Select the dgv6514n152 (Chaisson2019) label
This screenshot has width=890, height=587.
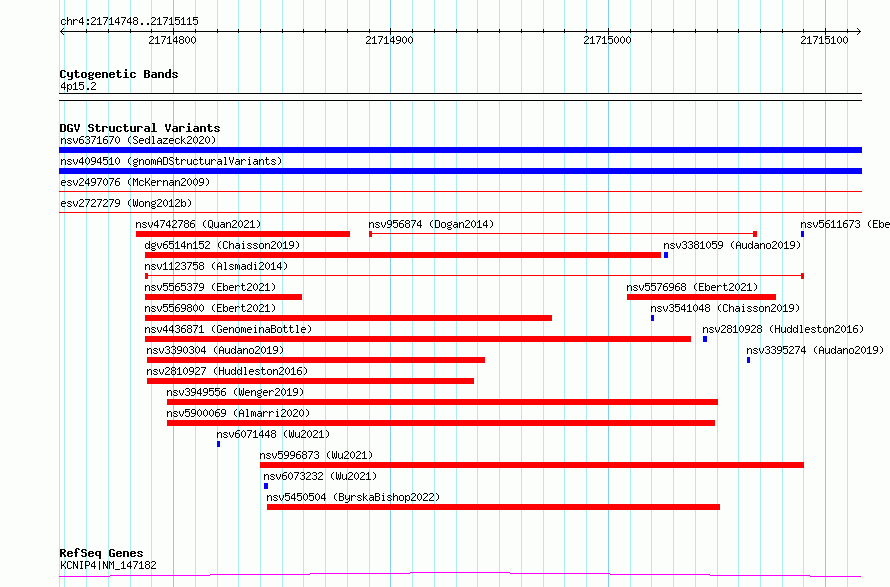tap(222, 245)
